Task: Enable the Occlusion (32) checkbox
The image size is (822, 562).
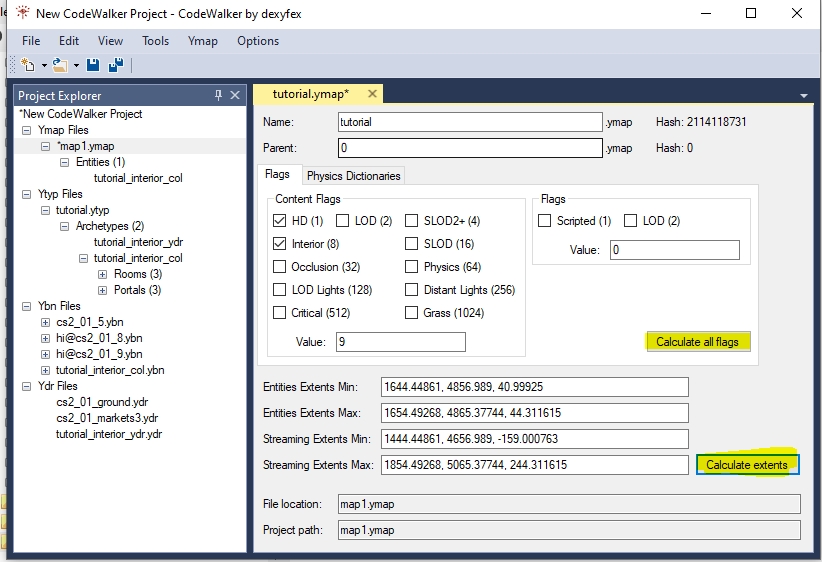Action: [280, 267]
